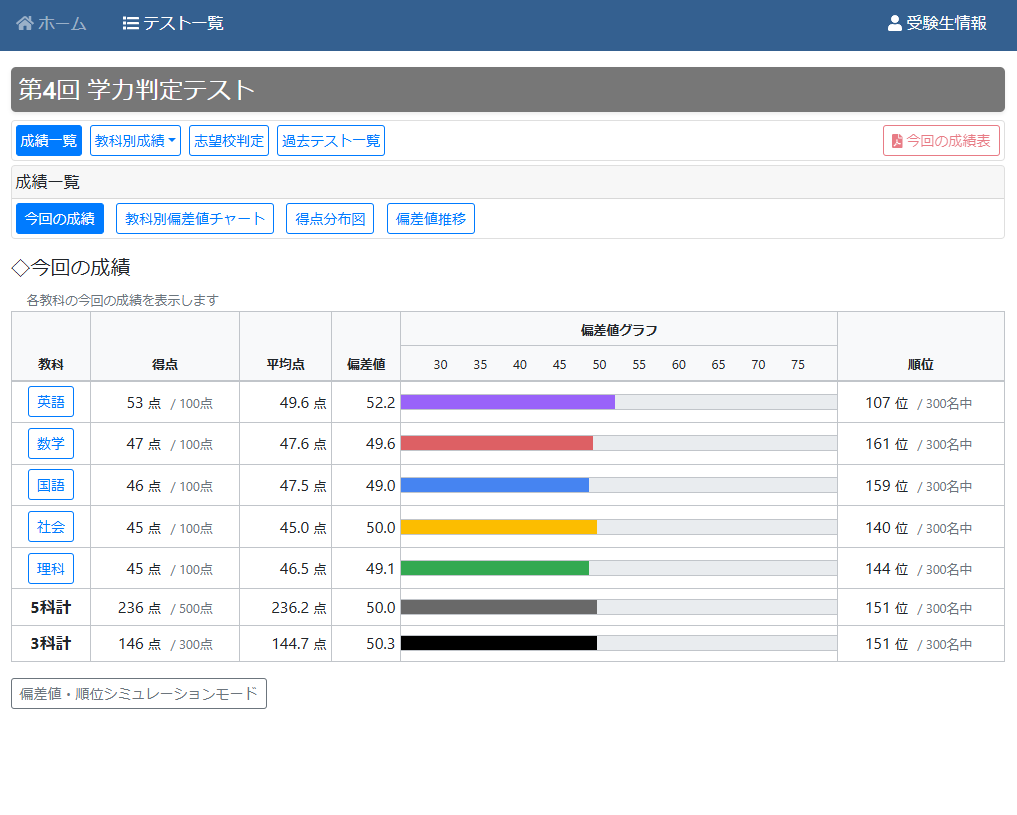The width and height of the screenshot is (1017, 815).
Task: Open the 過去テスト一覧 tab
Action: [331, 141]
